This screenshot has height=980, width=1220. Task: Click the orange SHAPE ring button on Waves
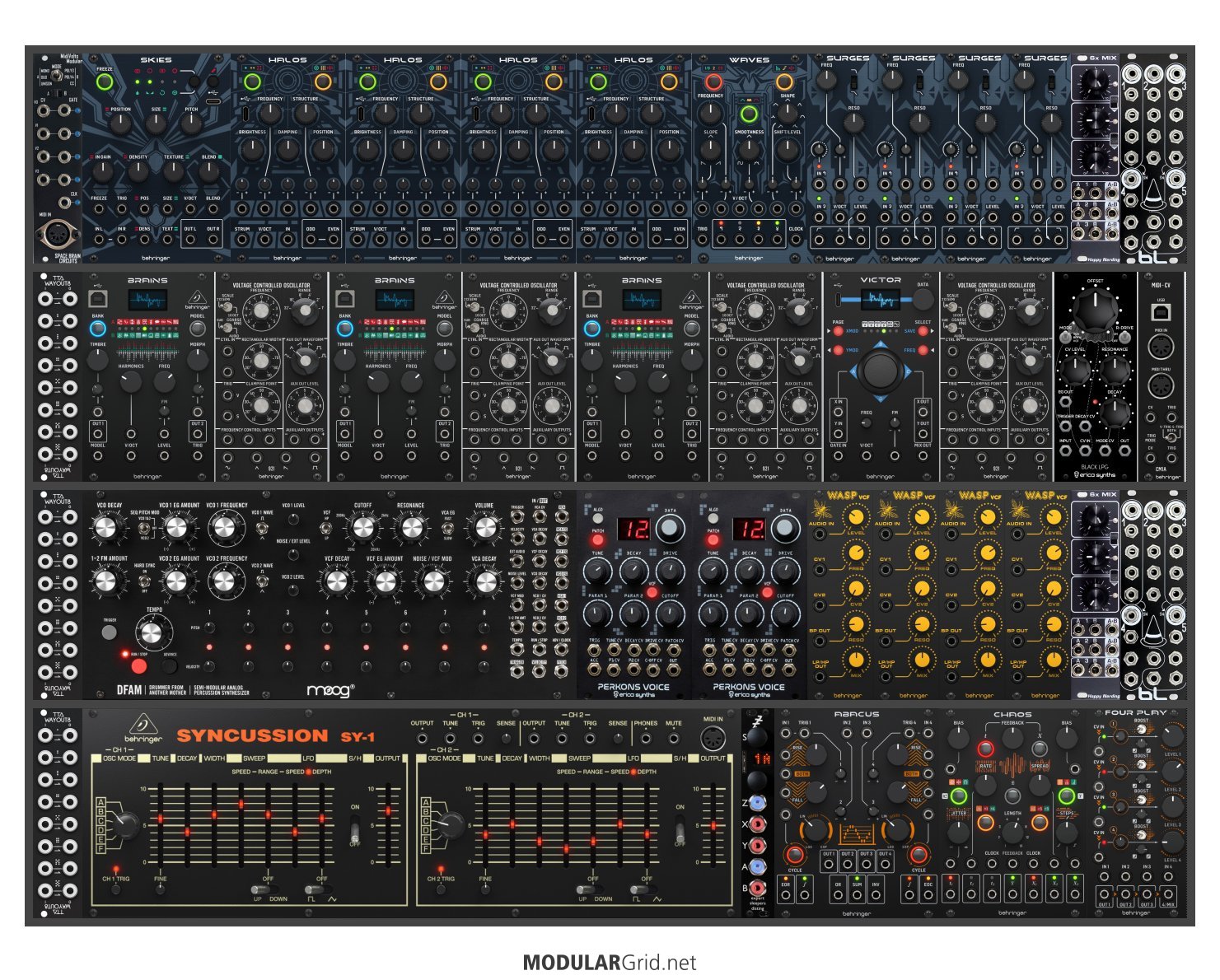pyautogui.click(x=785, y=82)
